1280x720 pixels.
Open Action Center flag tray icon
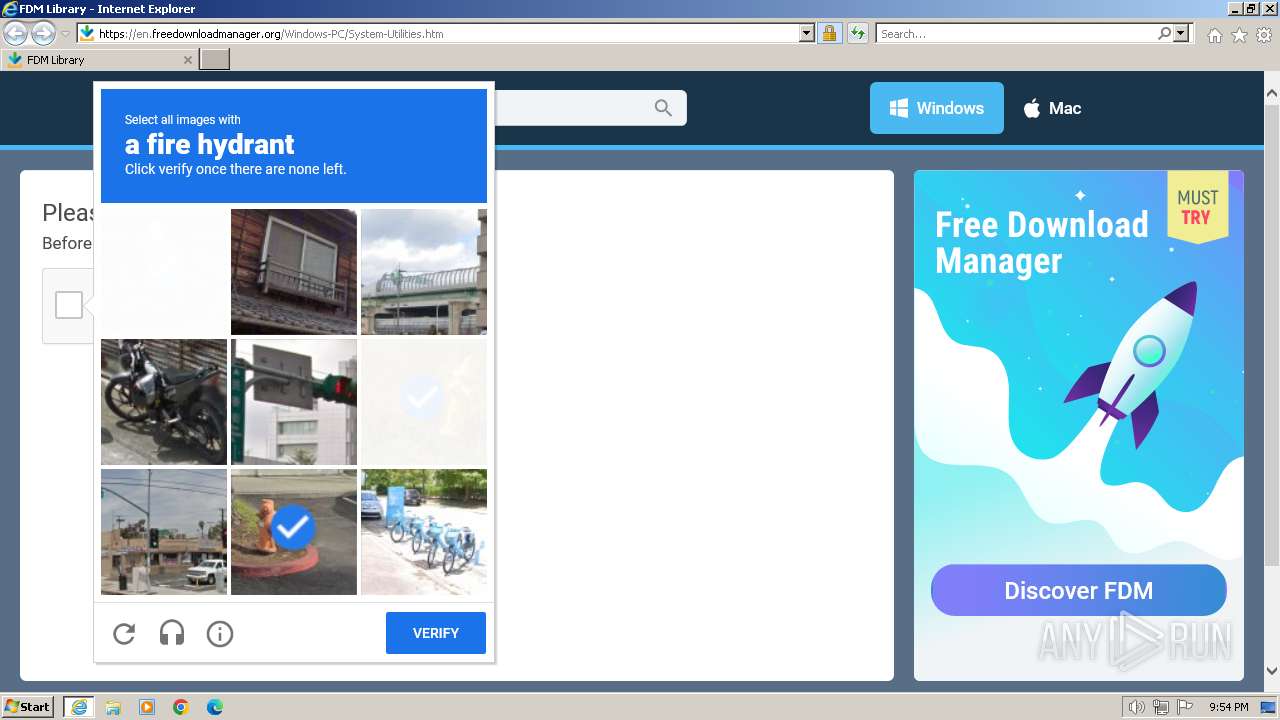pyautogui.click(x=1185, y=707)
